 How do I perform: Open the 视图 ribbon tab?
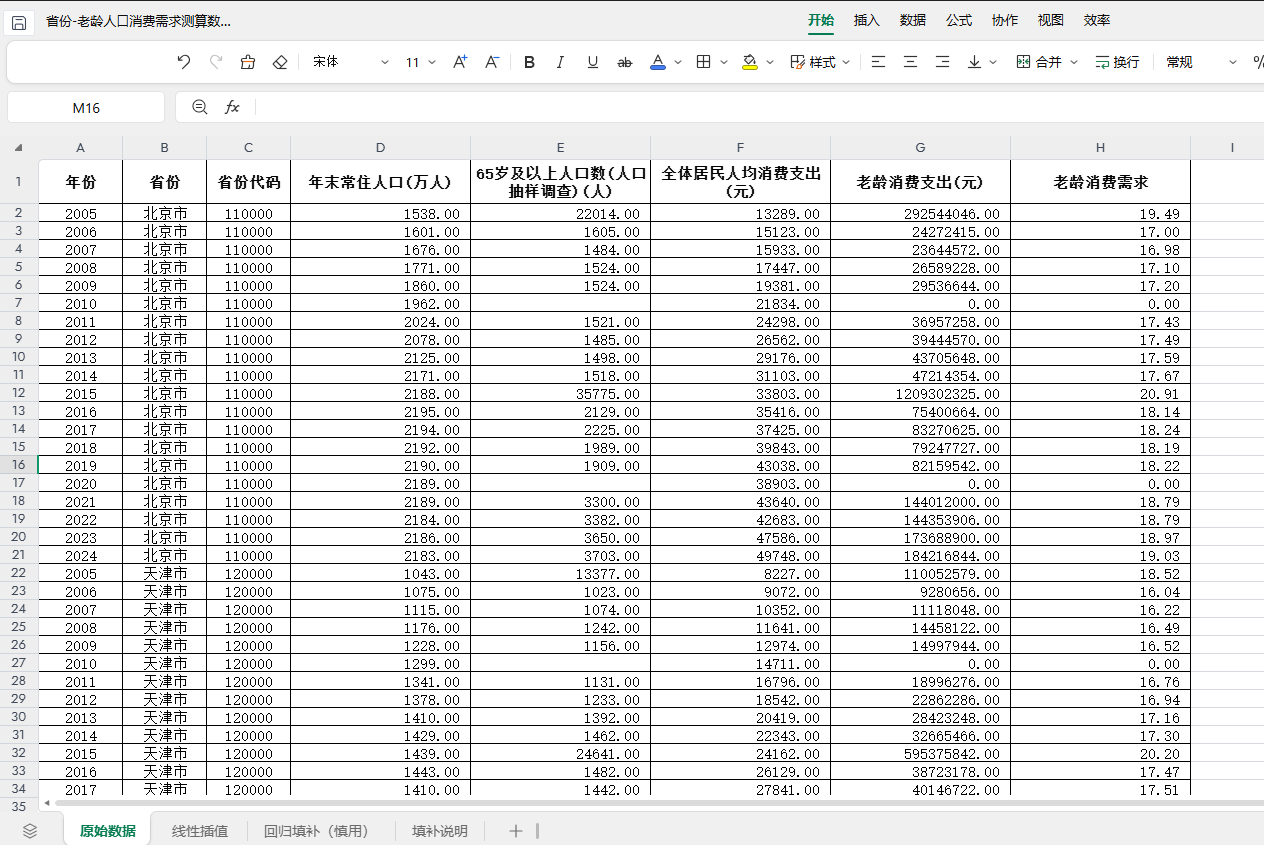coord(1051,20)
